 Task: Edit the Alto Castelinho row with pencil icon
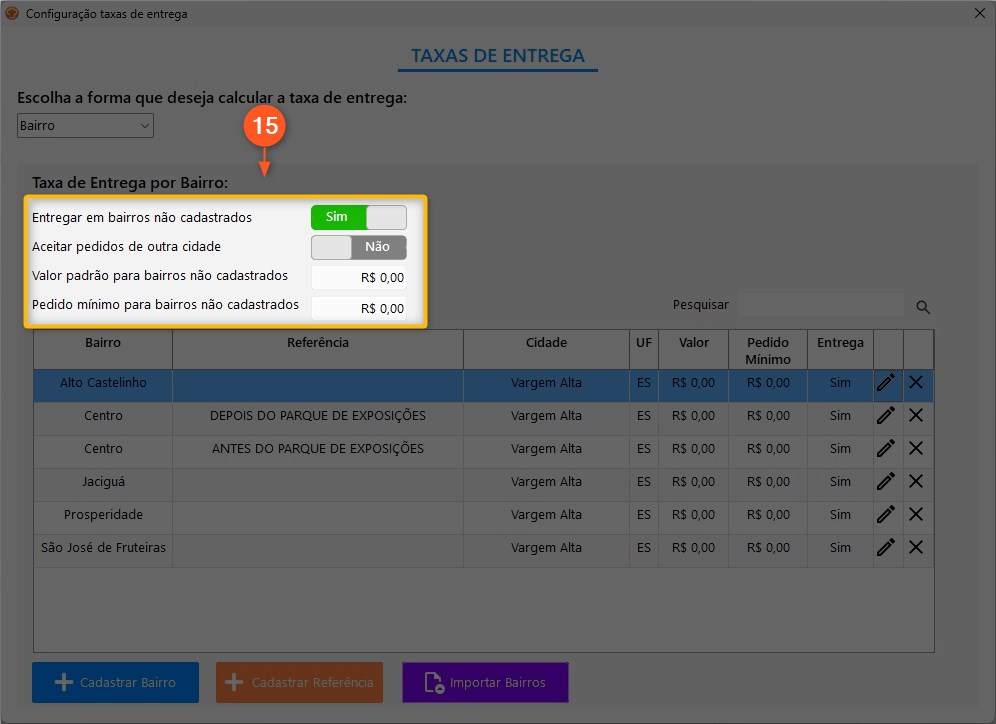[x=886, y=383]
